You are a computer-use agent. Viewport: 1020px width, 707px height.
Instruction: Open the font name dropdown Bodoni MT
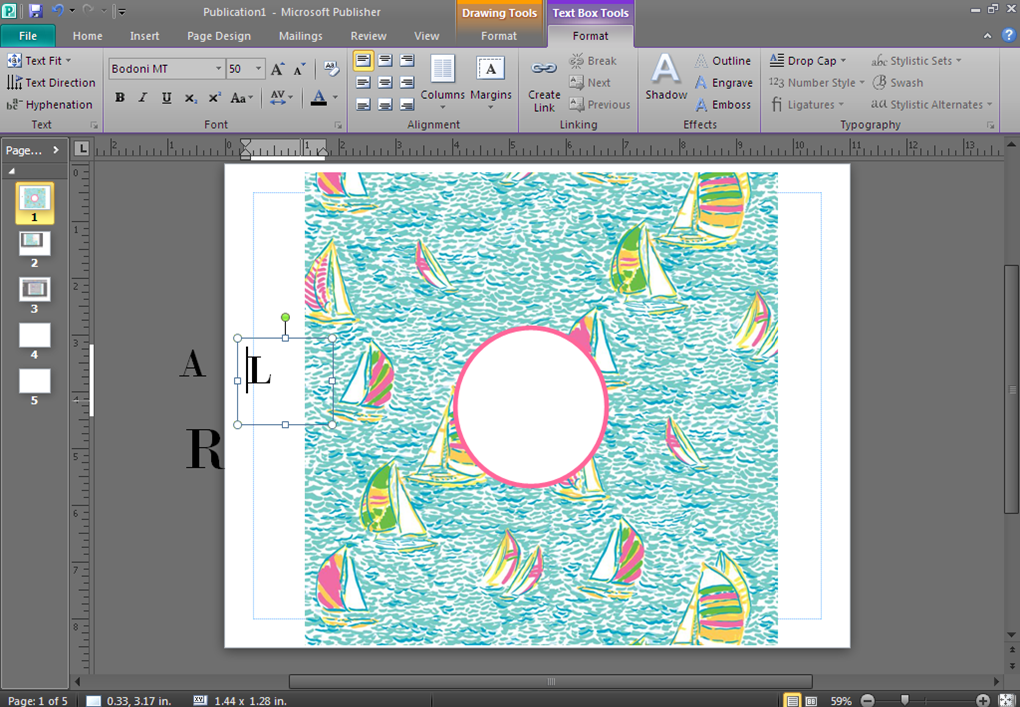coord(219,68)
